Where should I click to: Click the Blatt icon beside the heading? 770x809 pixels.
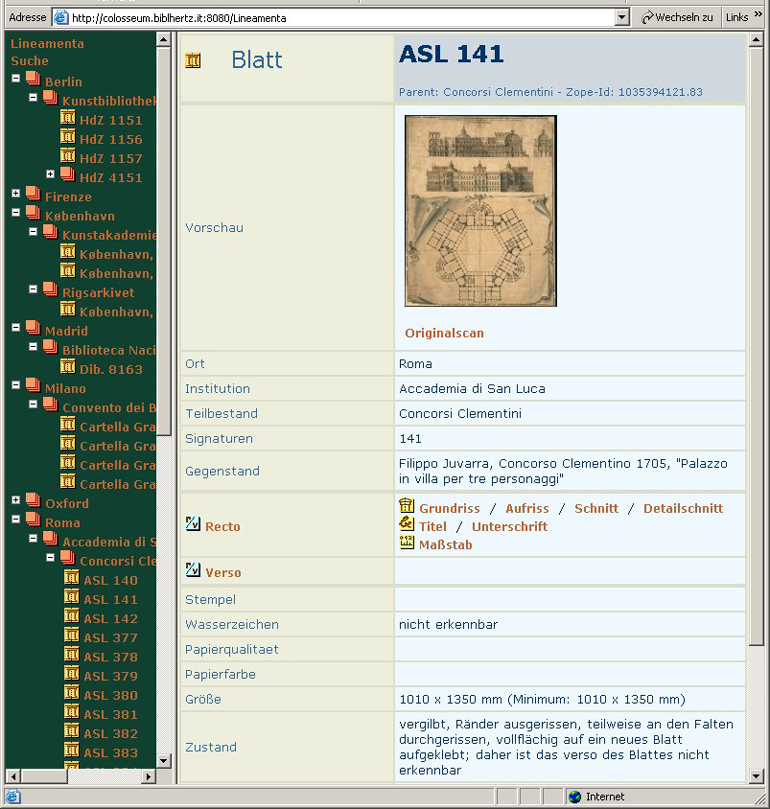(193, 61)
